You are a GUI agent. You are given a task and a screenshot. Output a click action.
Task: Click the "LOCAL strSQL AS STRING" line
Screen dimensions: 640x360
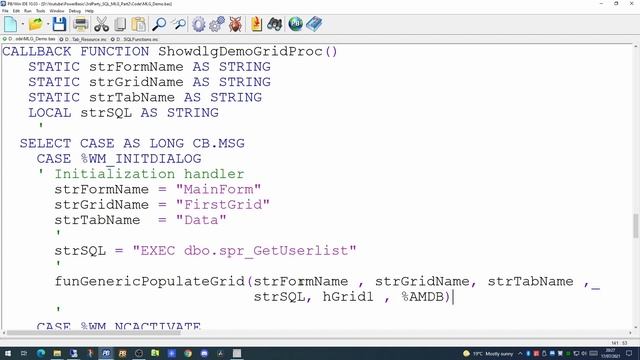pos(123,113)
